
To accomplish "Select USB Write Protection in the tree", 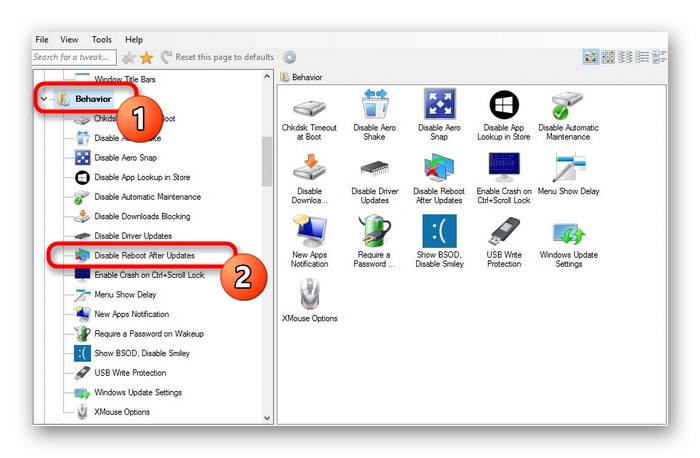I will pyautogui.click(x=130, y=373).
